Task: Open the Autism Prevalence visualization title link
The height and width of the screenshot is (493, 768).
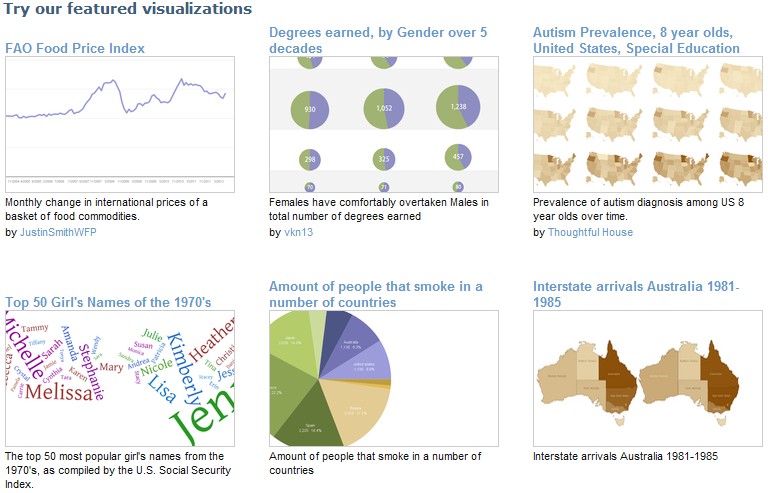Action: pos(636,40)
